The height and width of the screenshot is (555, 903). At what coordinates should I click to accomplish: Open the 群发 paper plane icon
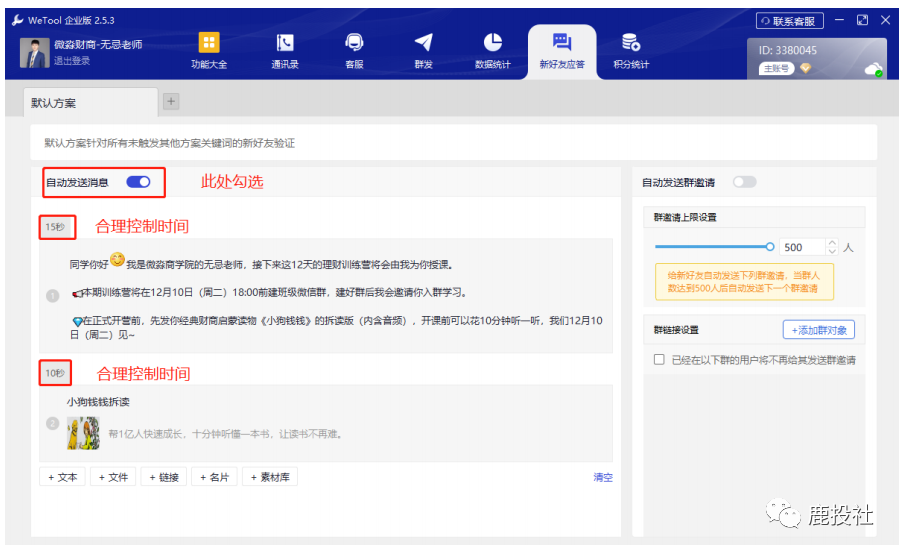pos(423,42)
